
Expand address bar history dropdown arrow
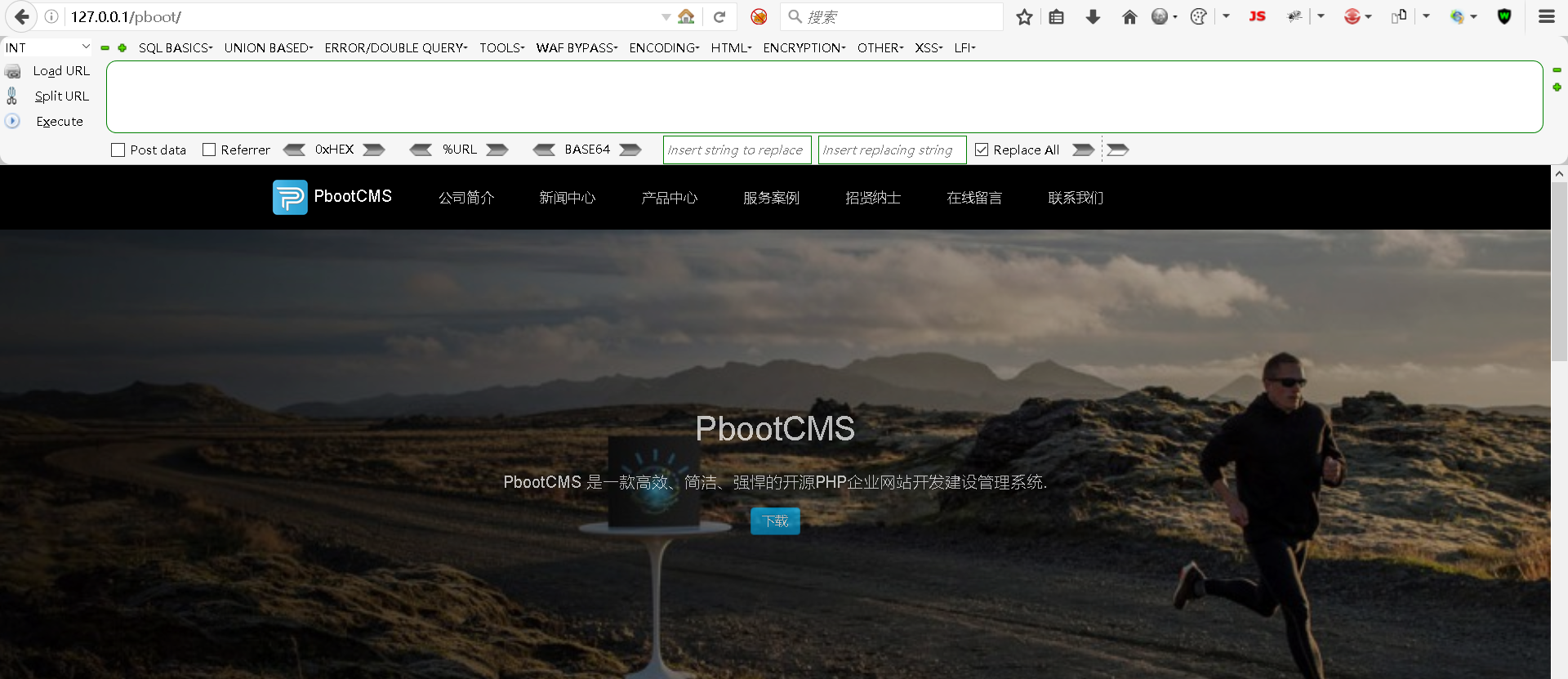pos(666,16)
